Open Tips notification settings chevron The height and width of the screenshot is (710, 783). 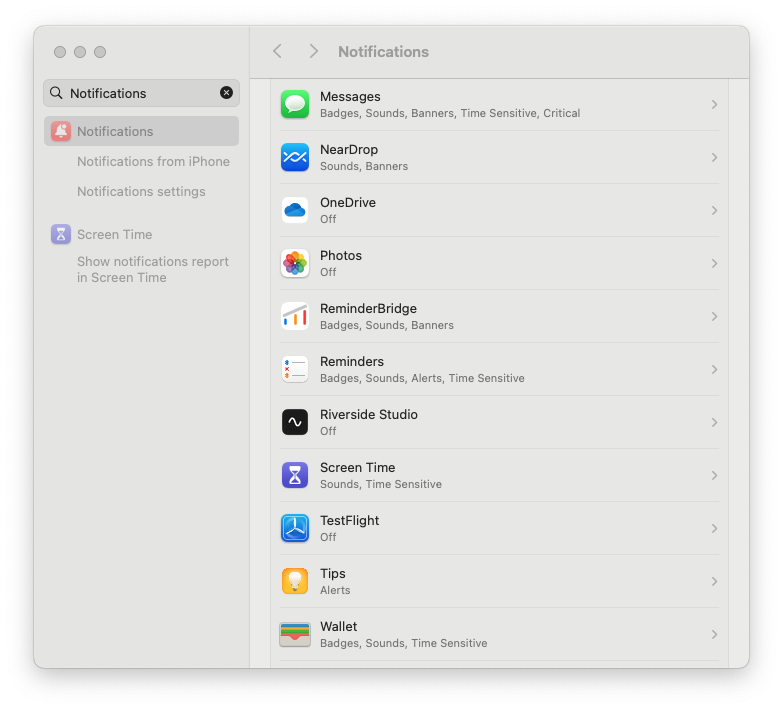coord(715,581)
